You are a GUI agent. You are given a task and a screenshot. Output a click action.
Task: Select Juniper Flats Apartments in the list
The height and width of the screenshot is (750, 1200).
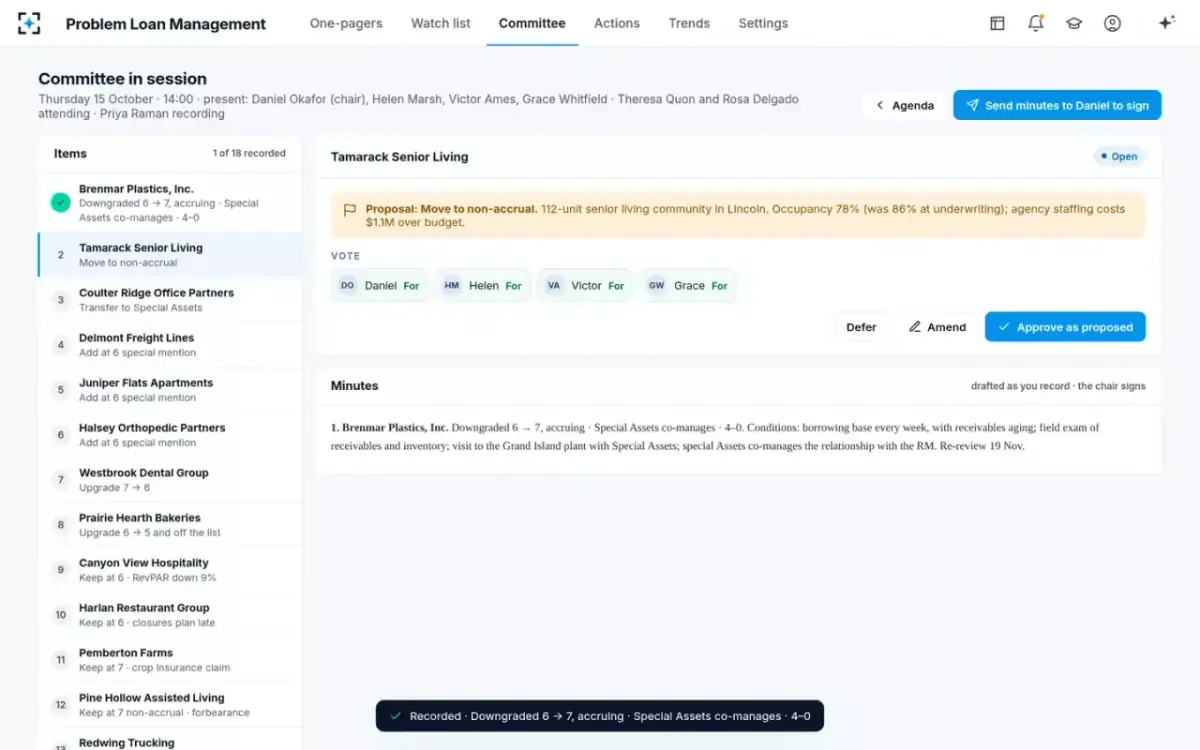pos(170,390)
